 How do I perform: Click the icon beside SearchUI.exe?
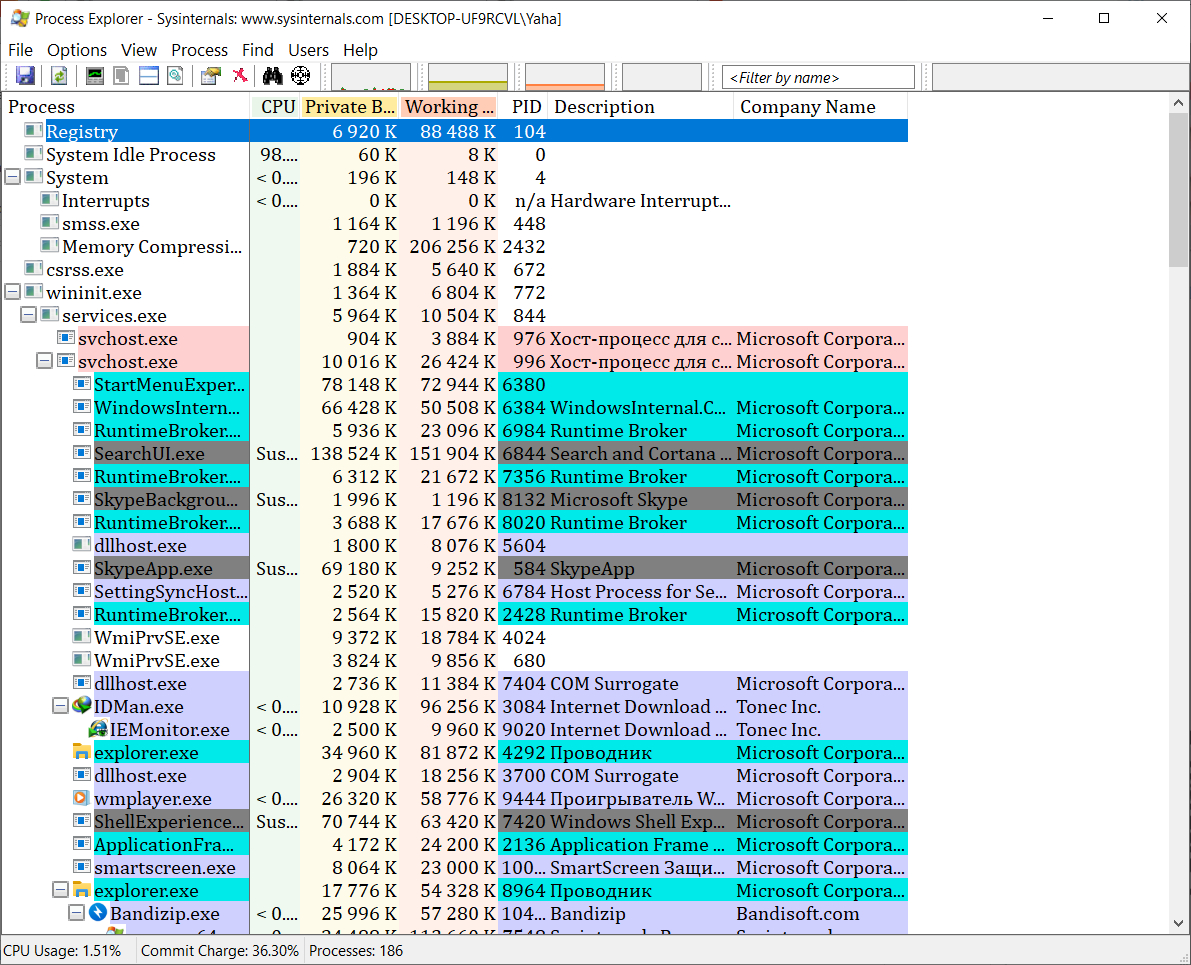(x=82, y=453)
